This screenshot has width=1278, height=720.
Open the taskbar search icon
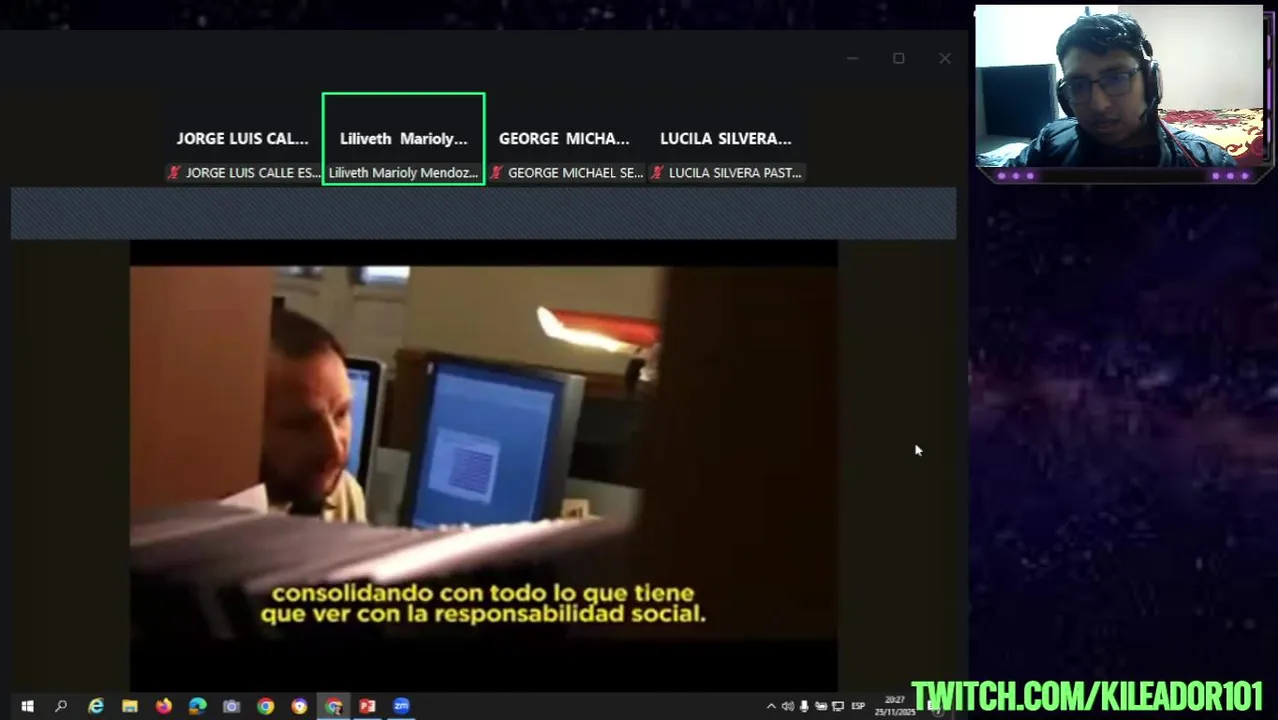coord(61,706)
